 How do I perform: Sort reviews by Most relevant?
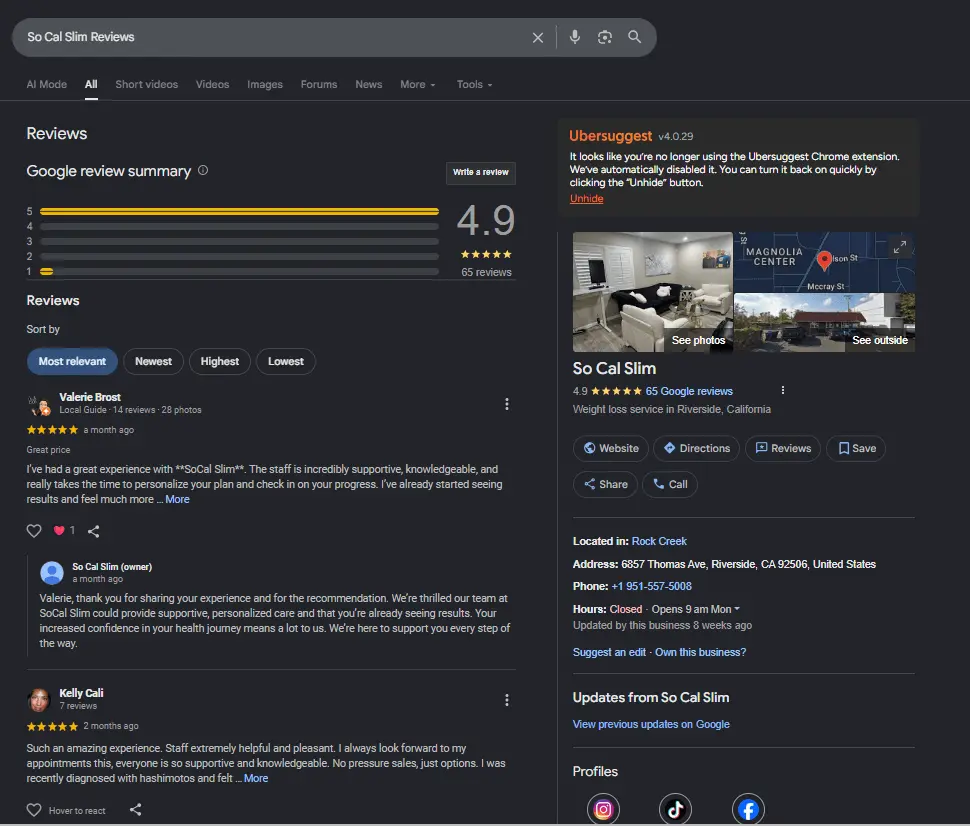pos(72,361)
